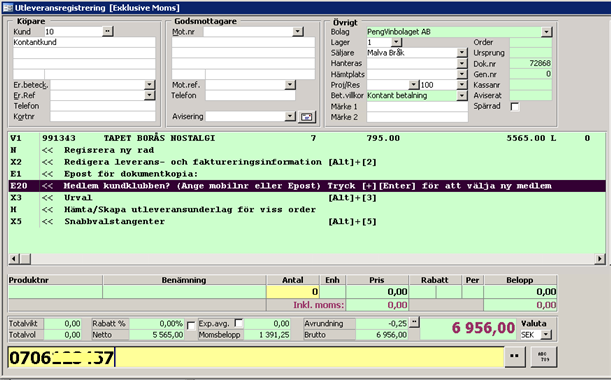Image resolution: width=611 pixels, height=380 pixels.
Task: Open the Valuta SEK dropdown
Action: click(546, 334)
